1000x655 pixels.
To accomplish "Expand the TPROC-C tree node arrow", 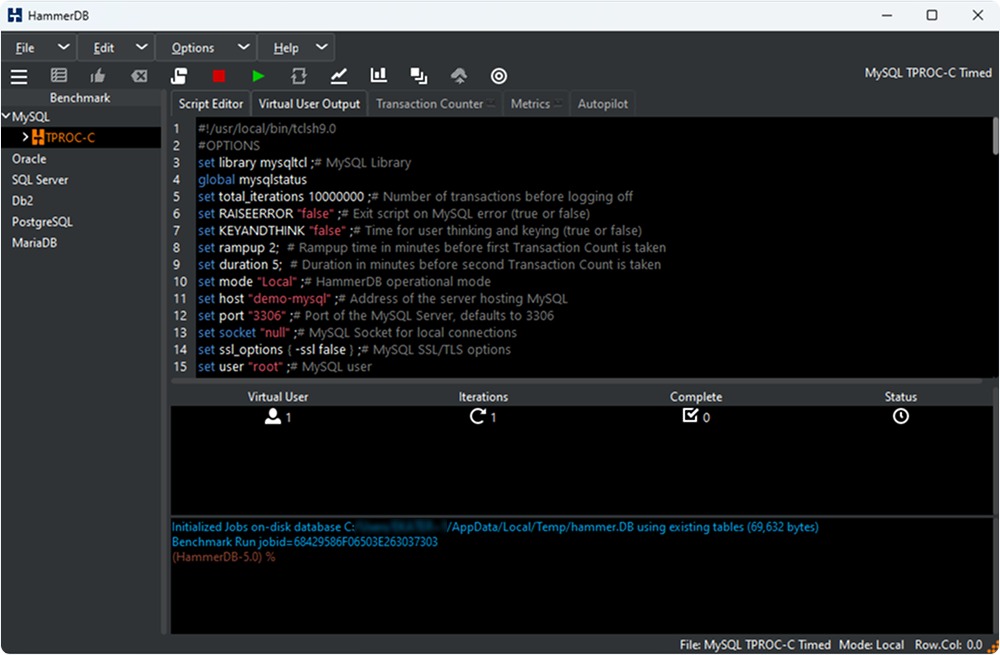I will 25,136.
